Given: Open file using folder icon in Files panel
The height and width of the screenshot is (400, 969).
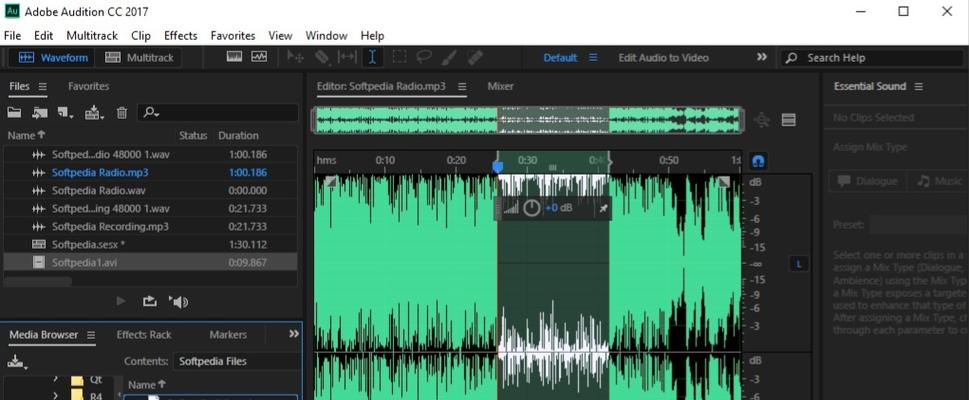Looking at the screenshot, I should click(14, 113).
